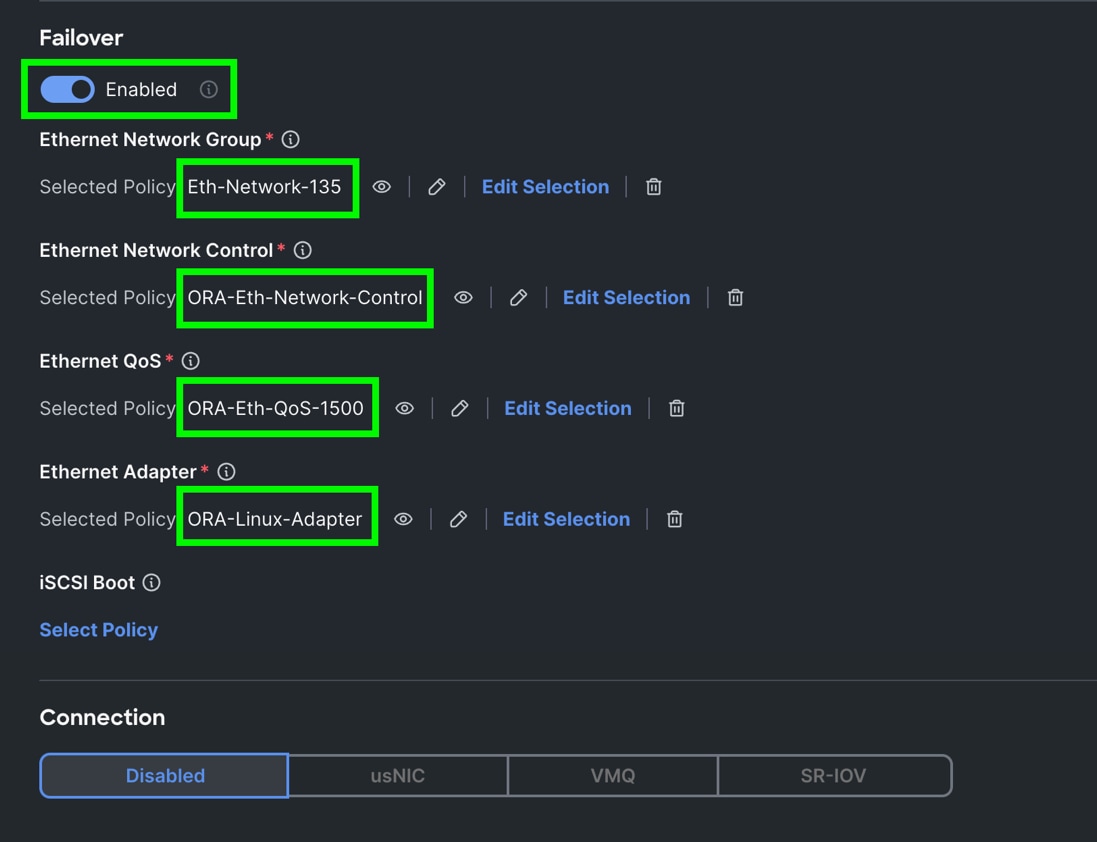Image resolution: width=1097 pixels, height=842 pixels.
Task: Click Edit Selection for Ethernet Network Group
Action: (x=545, y=187)
